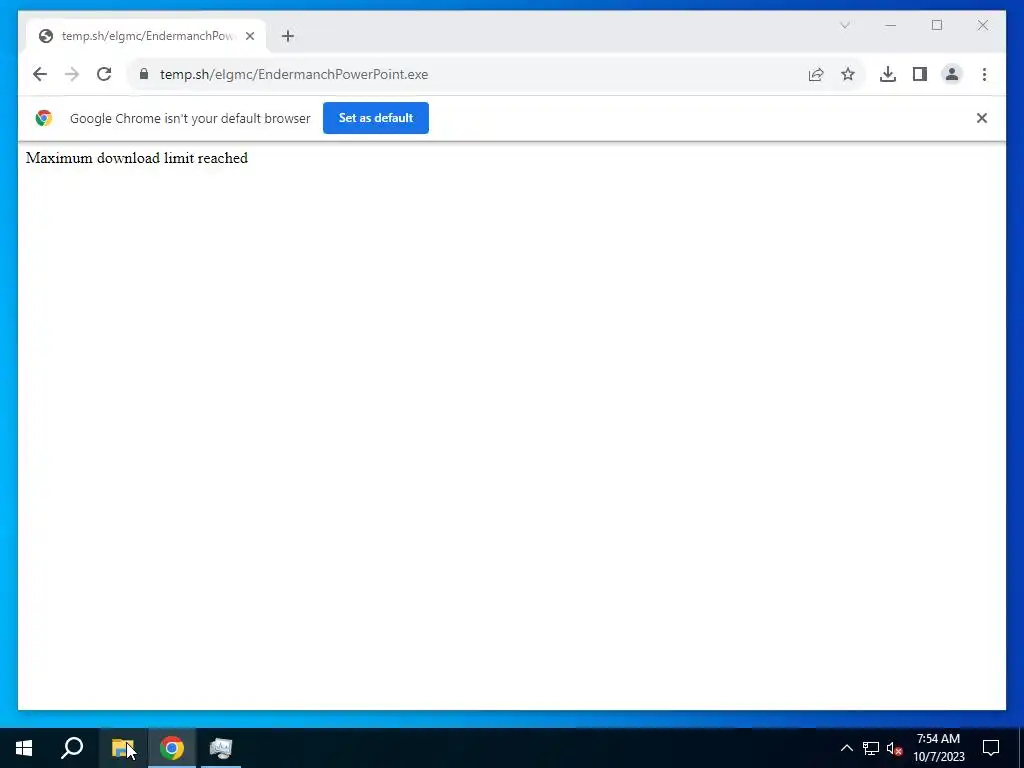Close the Chrome window
1024x768 pixels.
pos(983,25)
